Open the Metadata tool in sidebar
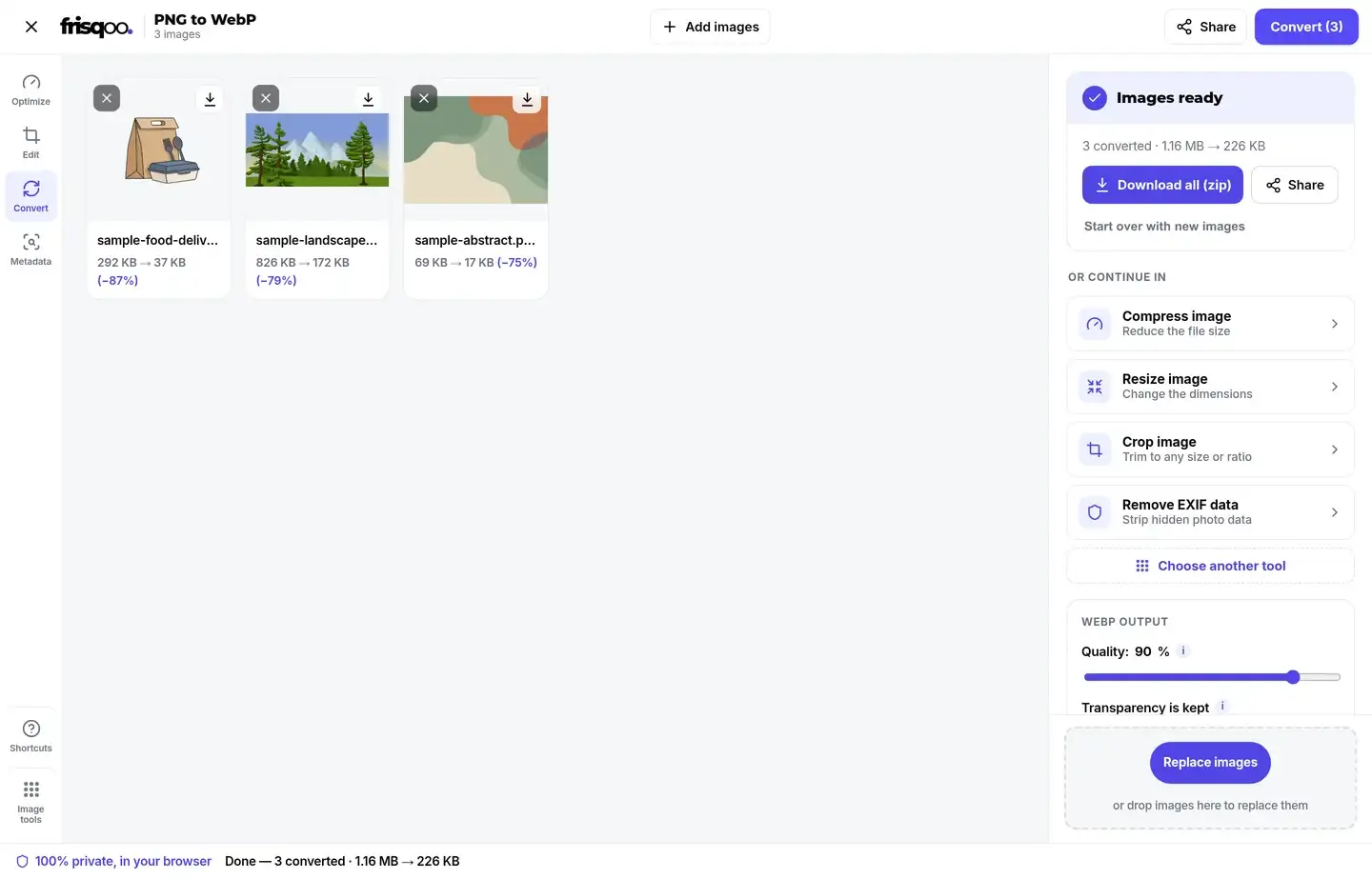The image size is (1372, 879). [x=31, y=250]
